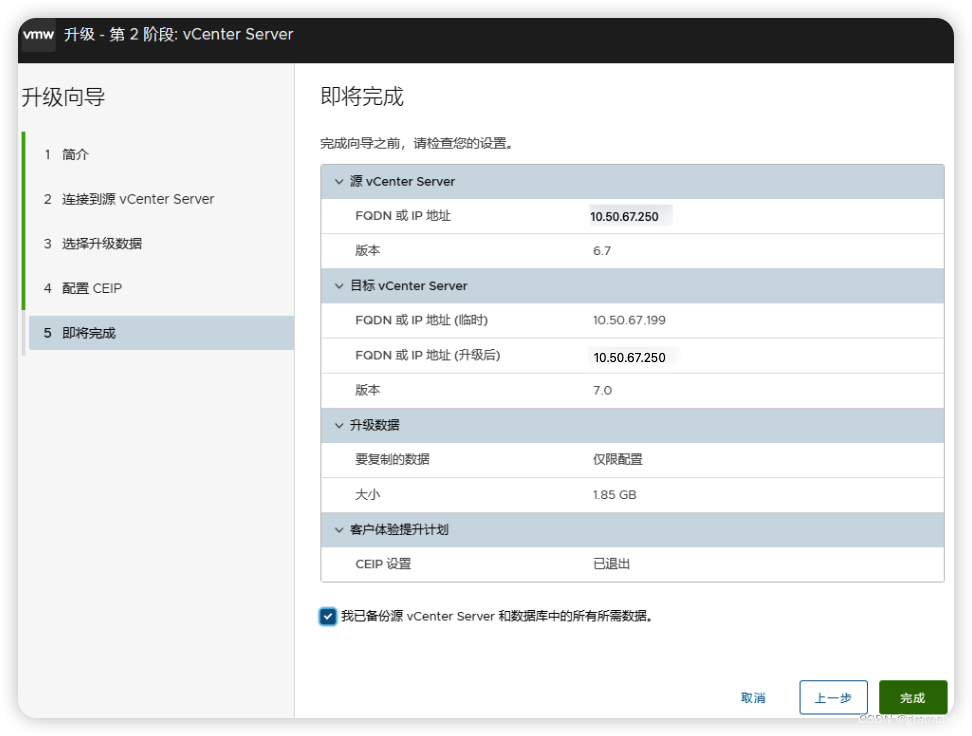Collapse the 升级数据 section
The height and width of the screenshot is (736, 972).
339,425
